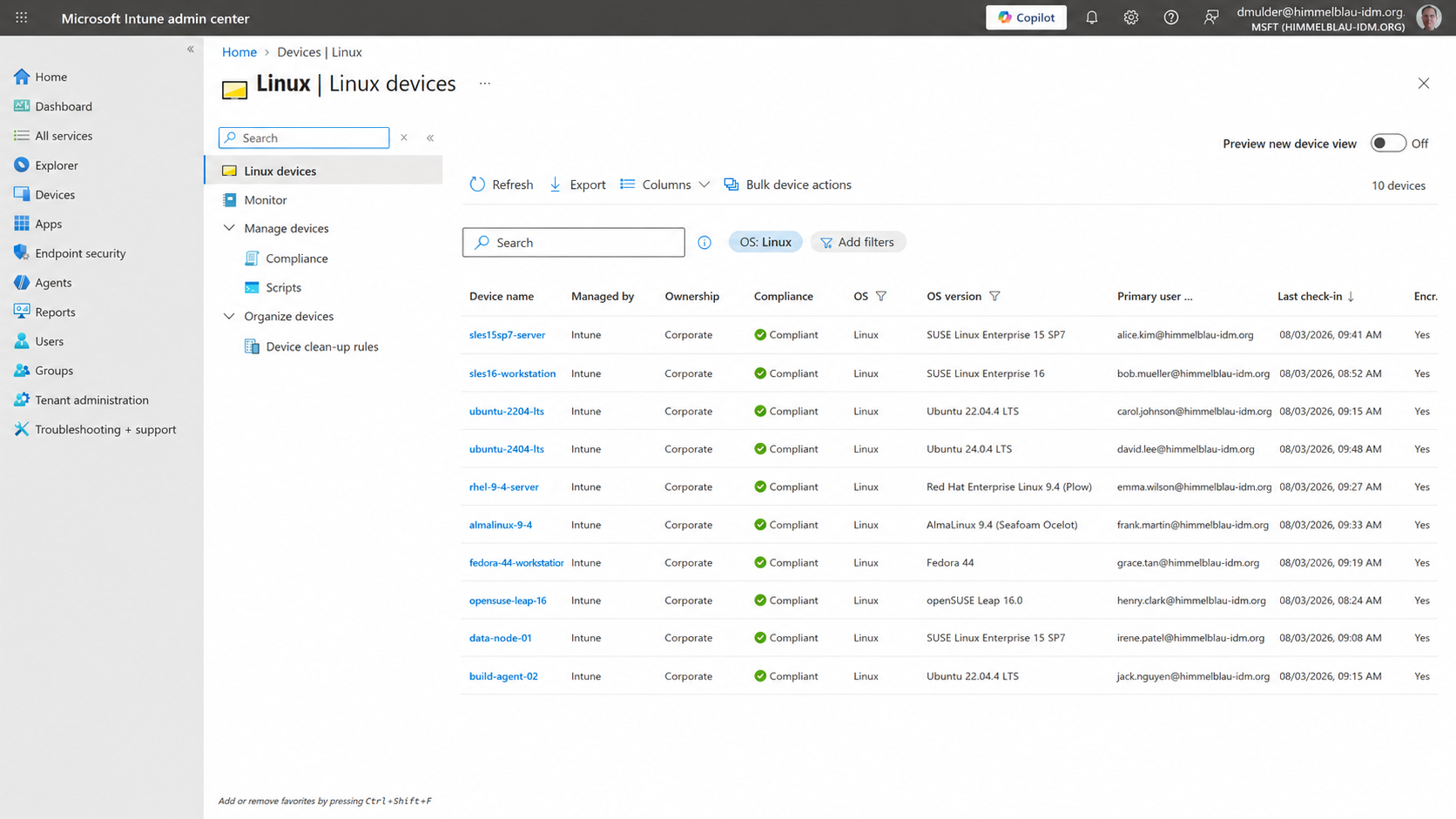
Task: Focus the resource menu Search box
Action: (304, 138)
